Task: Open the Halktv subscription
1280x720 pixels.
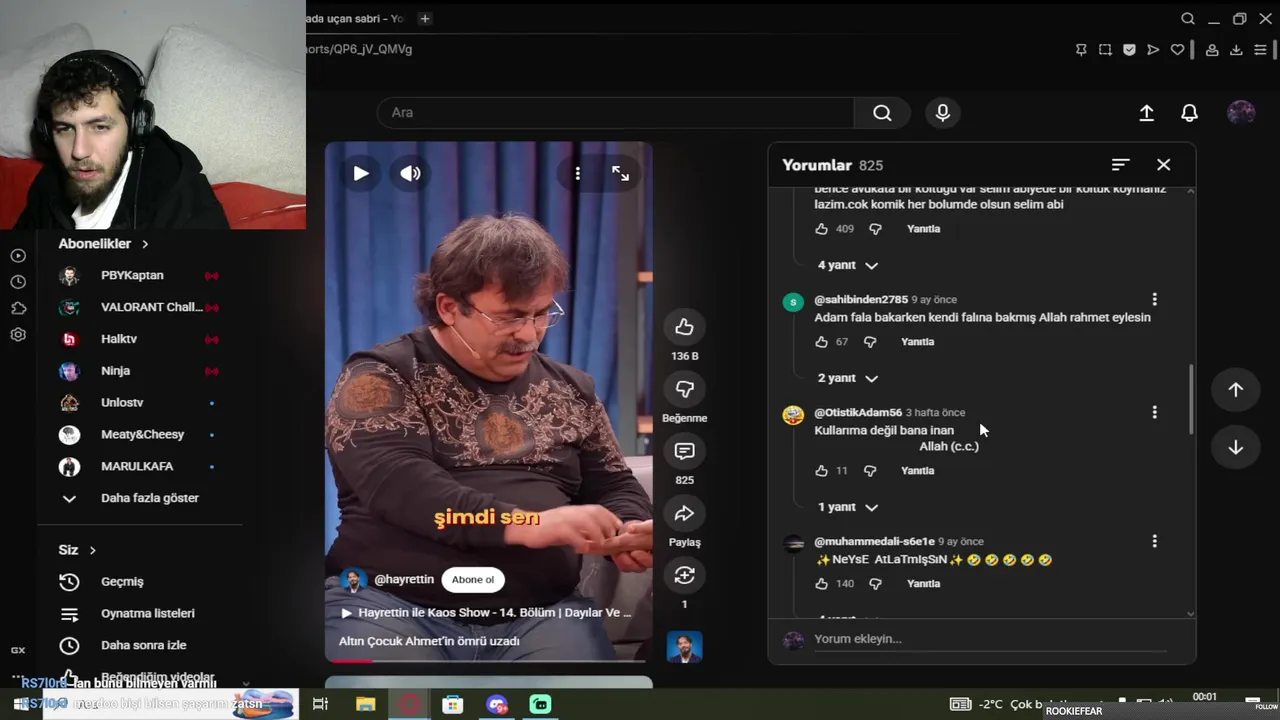Action: [140, 340]
